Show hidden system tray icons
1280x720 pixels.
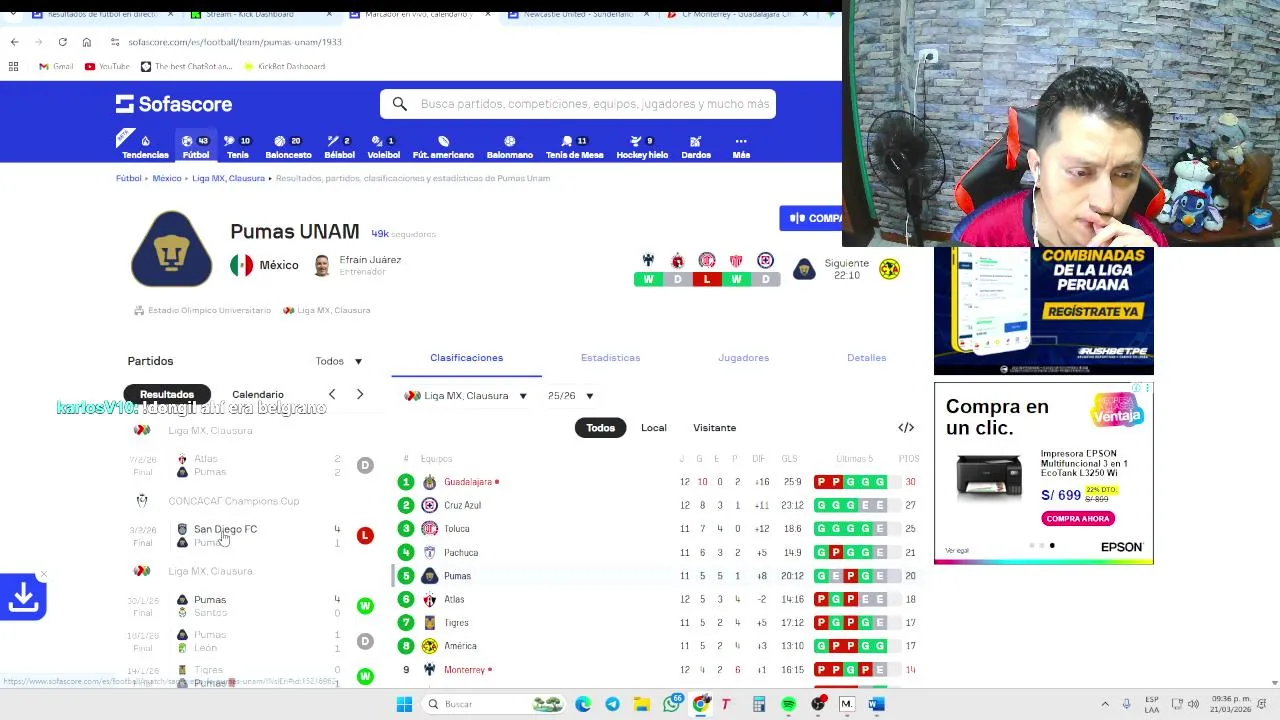click(1105, 704)
